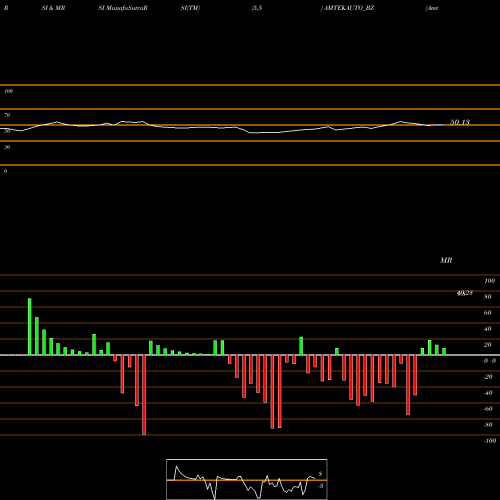Click the 'SI & MR' header text
The width and height of the screenshot is (500, 500).
coord(53,8)
